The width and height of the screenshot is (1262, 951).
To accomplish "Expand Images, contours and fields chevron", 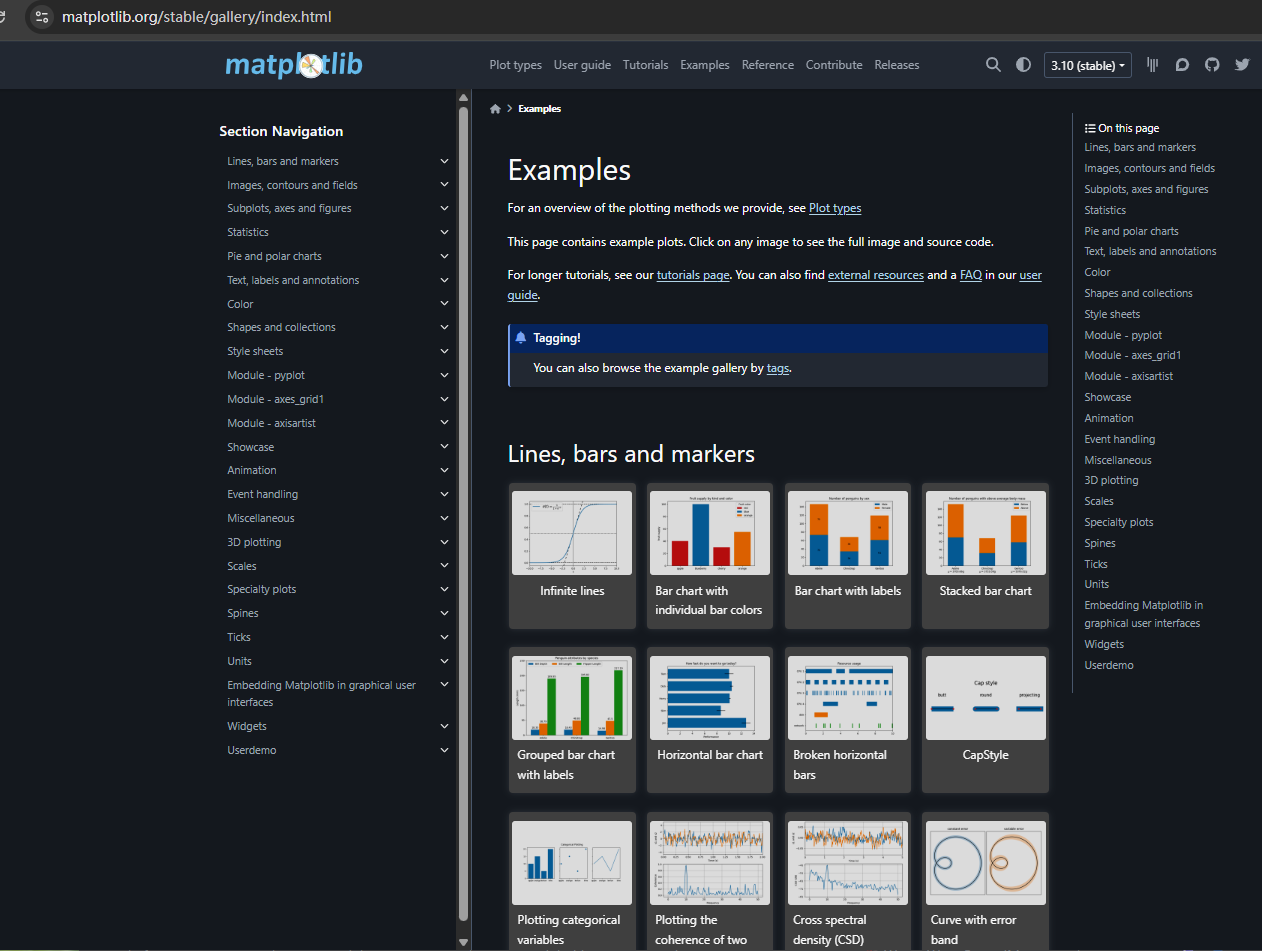I will [444, 185].
